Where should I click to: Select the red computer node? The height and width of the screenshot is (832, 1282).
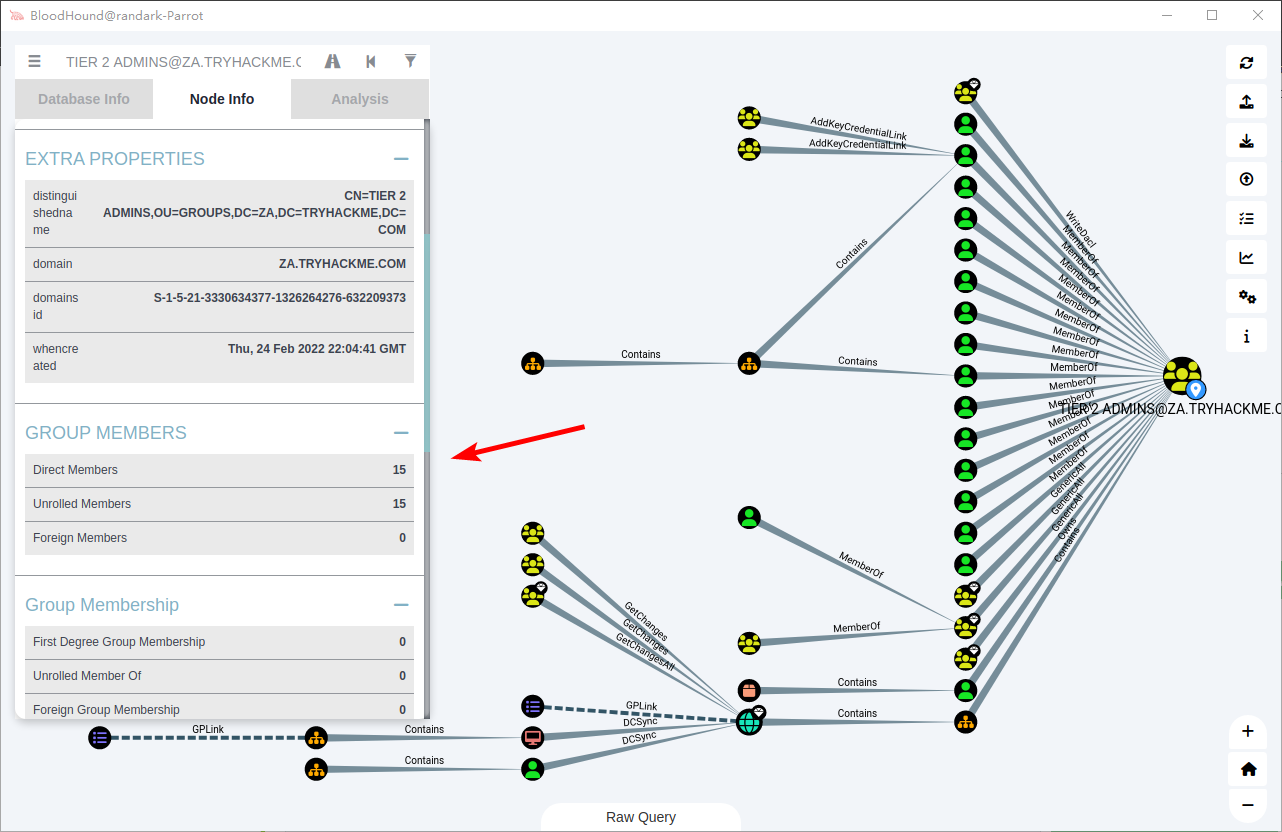point(533,738)
